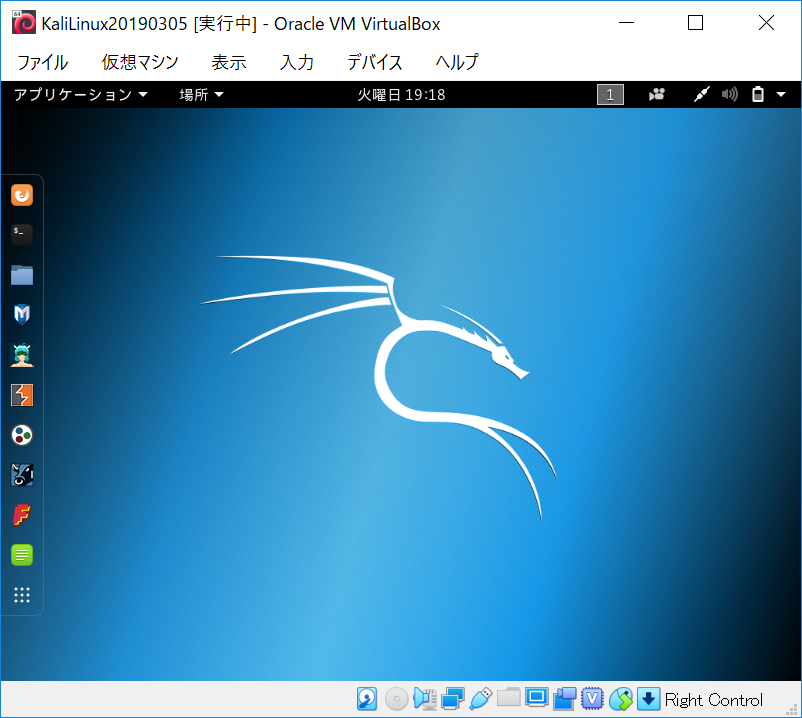Open the ファイル menu
This screenshot has width=802, height=718.
[42, 62]
